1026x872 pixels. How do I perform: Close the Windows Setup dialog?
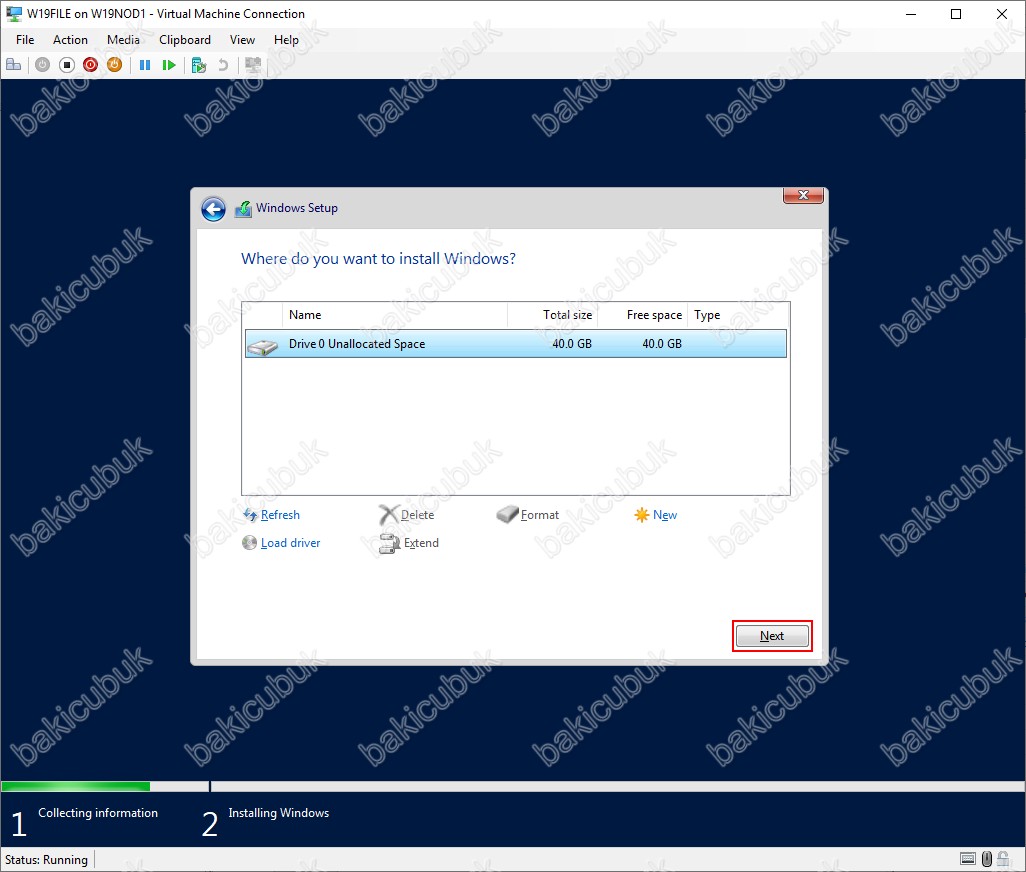pyautogui.click(x=804, y=195)
